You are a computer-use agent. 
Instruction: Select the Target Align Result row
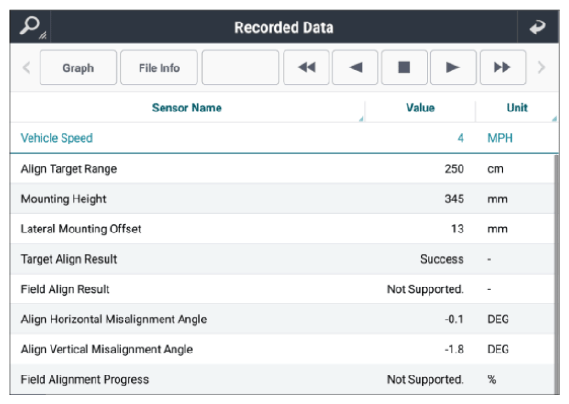282,259
